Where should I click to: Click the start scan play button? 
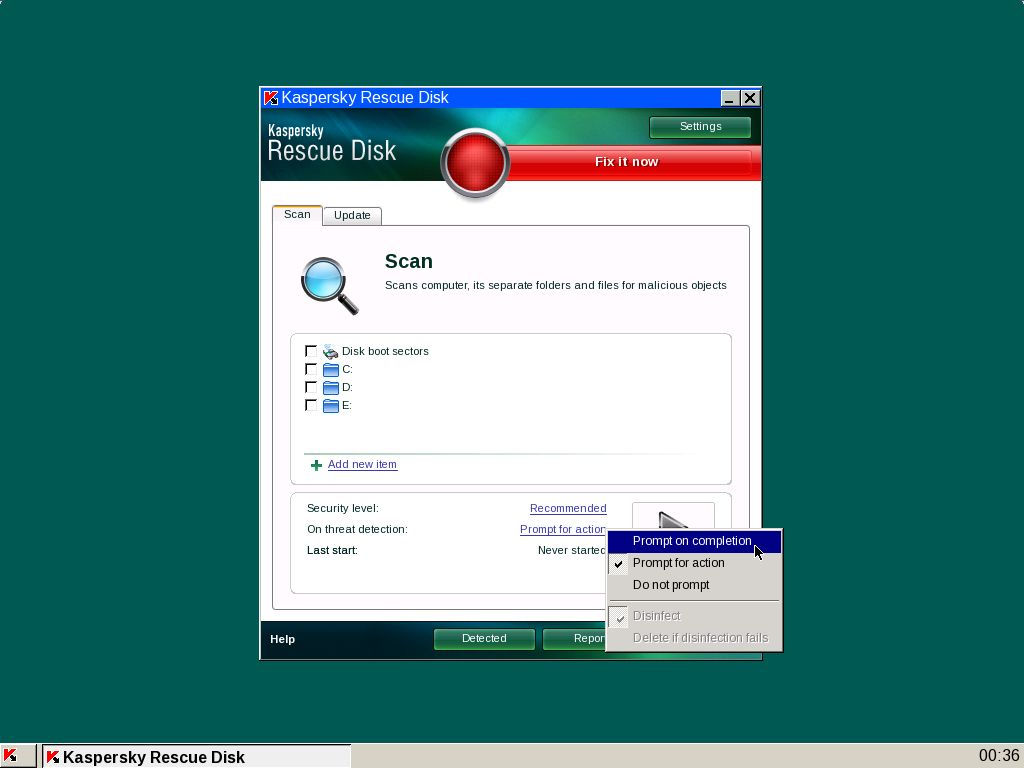[x=673, y=516]
